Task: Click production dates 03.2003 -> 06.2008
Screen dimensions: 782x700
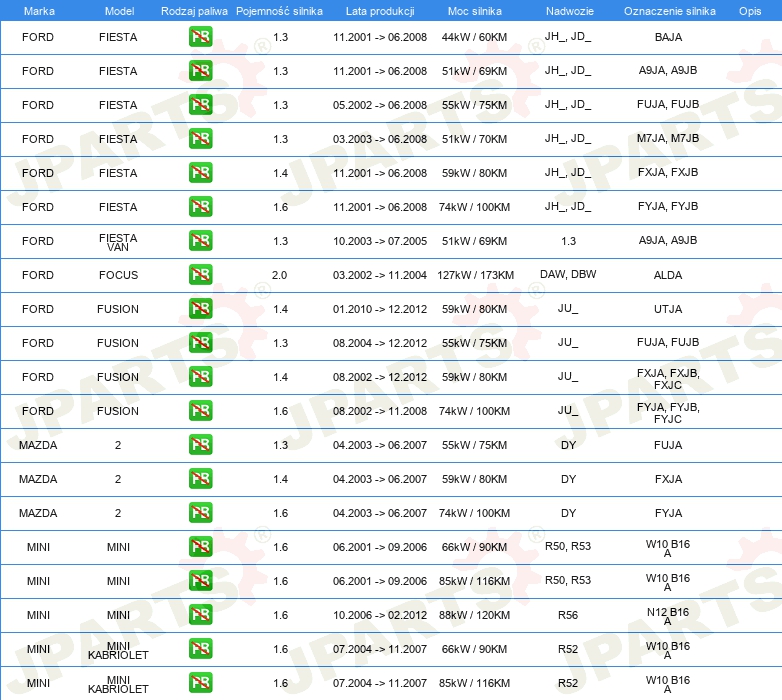Action: 380,139
